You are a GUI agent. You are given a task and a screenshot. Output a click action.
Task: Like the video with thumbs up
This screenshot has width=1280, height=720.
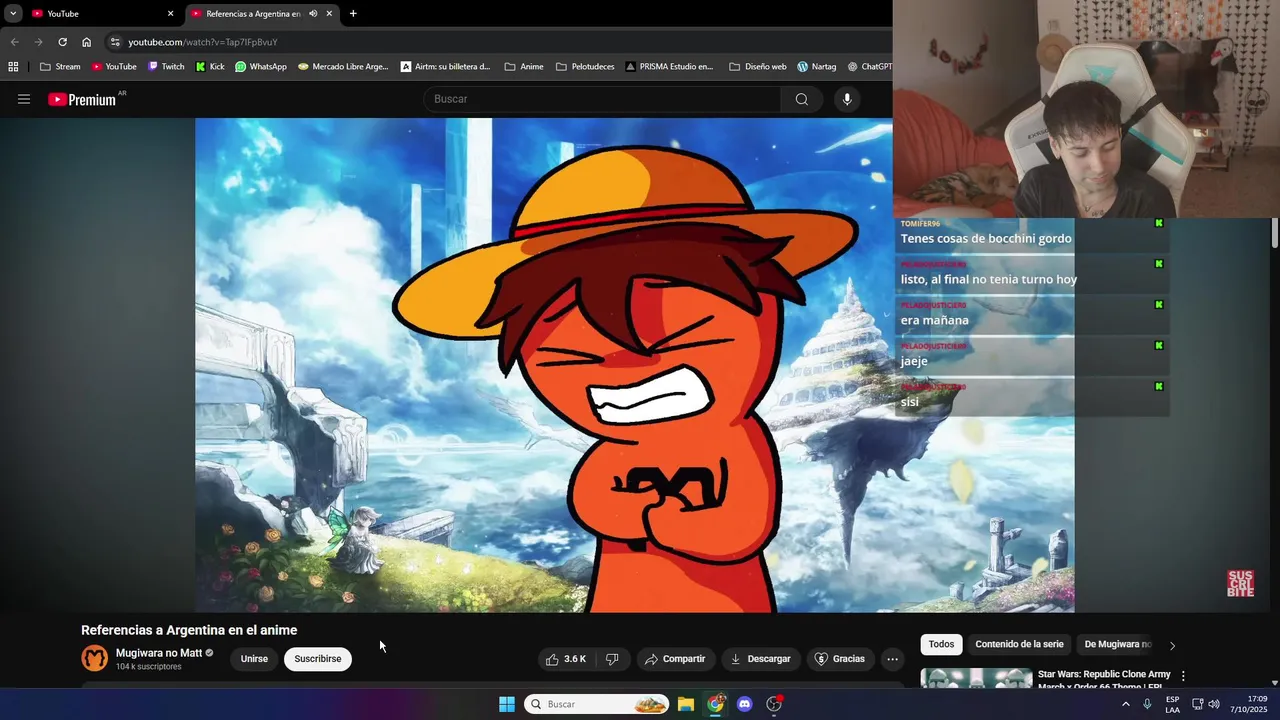click(x=566, y=659)
